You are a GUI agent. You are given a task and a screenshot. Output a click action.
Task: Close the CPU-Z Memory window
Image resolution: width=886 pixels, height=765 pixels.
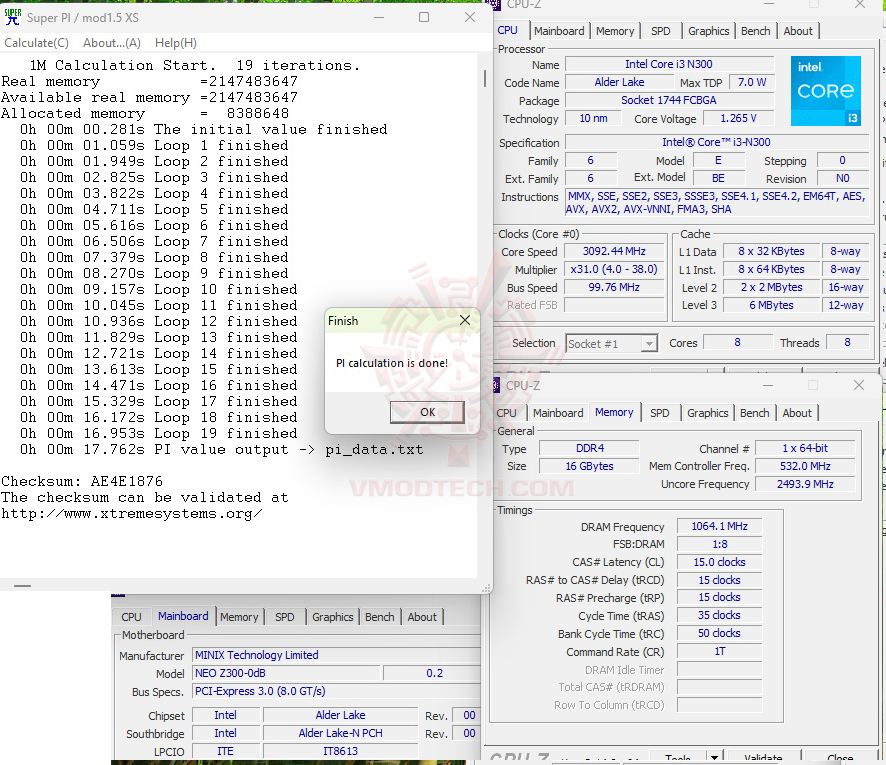[859, 385]
